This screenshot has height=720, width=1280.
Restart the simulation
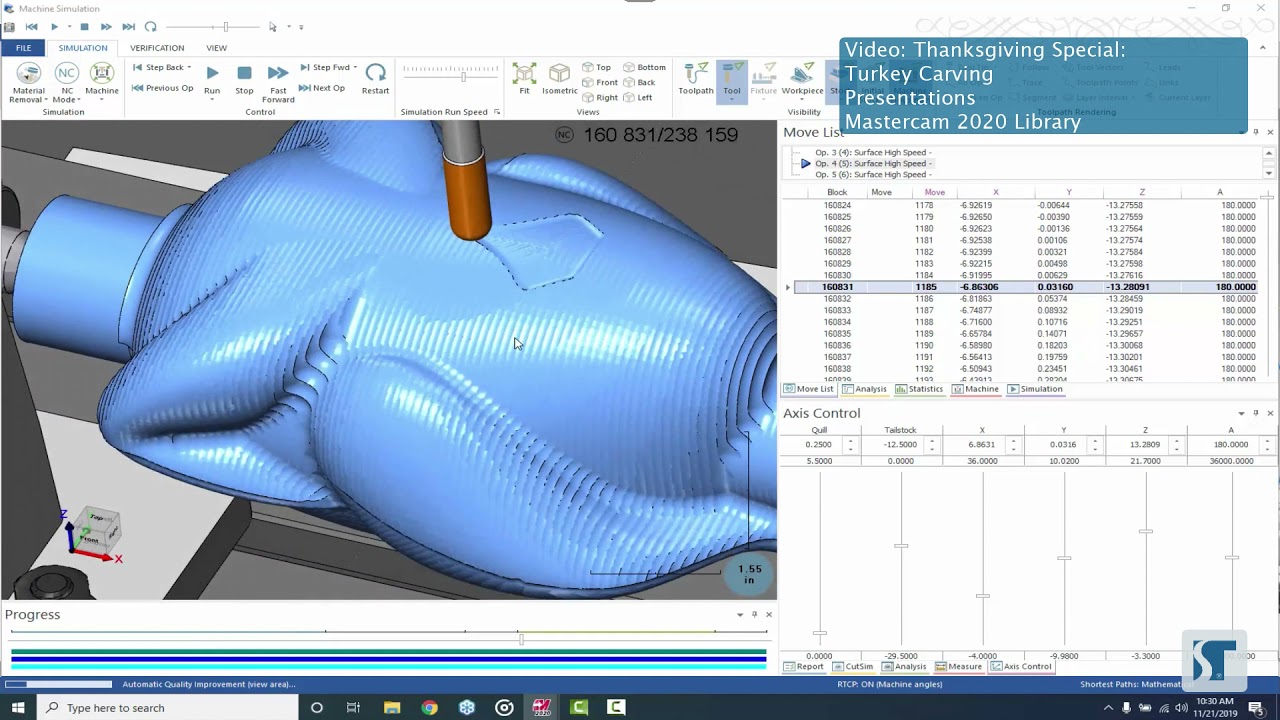[375, 79]
